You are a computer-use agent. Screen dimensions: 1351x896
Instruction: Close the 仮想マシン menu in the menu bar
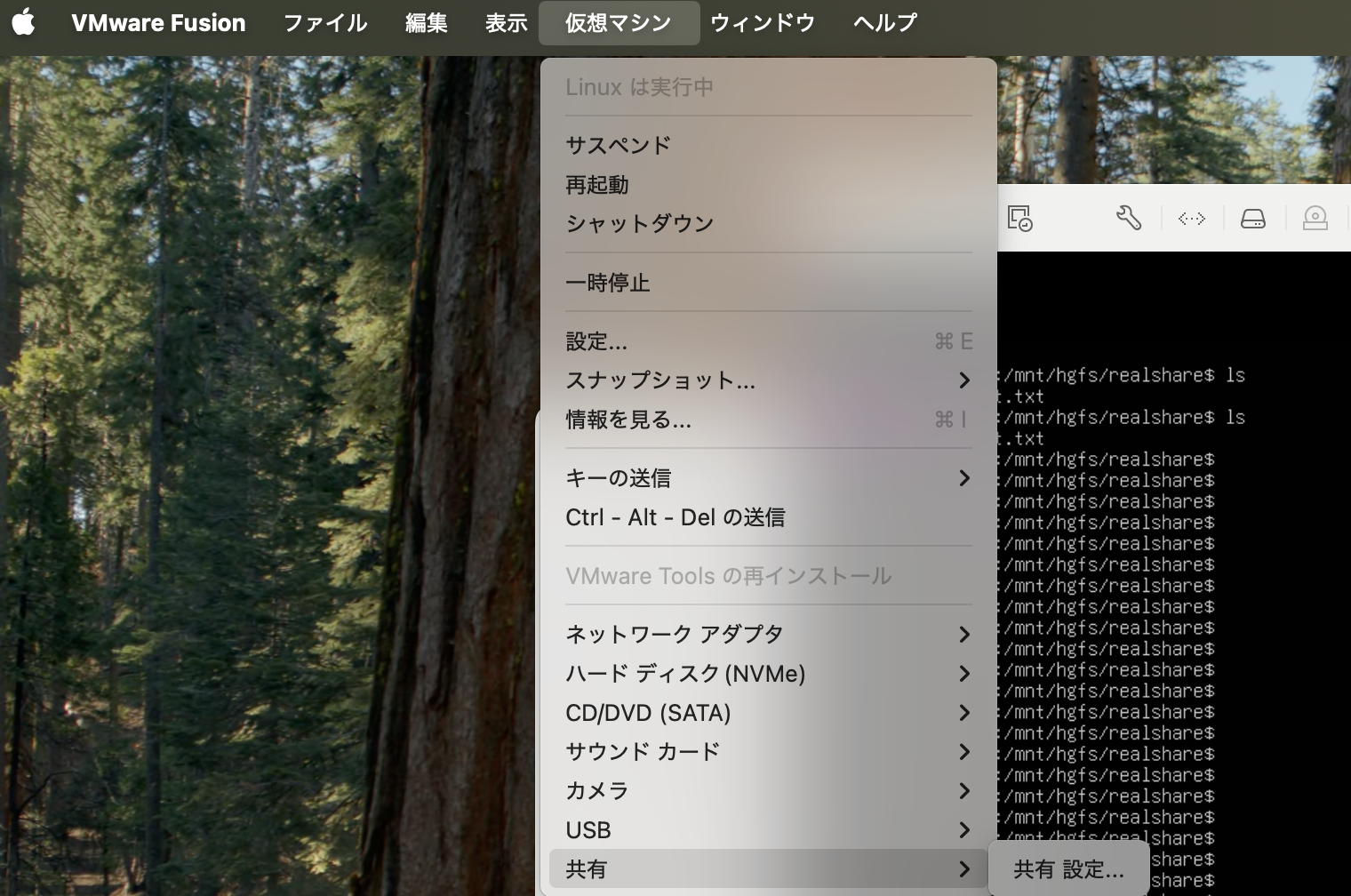619,22
